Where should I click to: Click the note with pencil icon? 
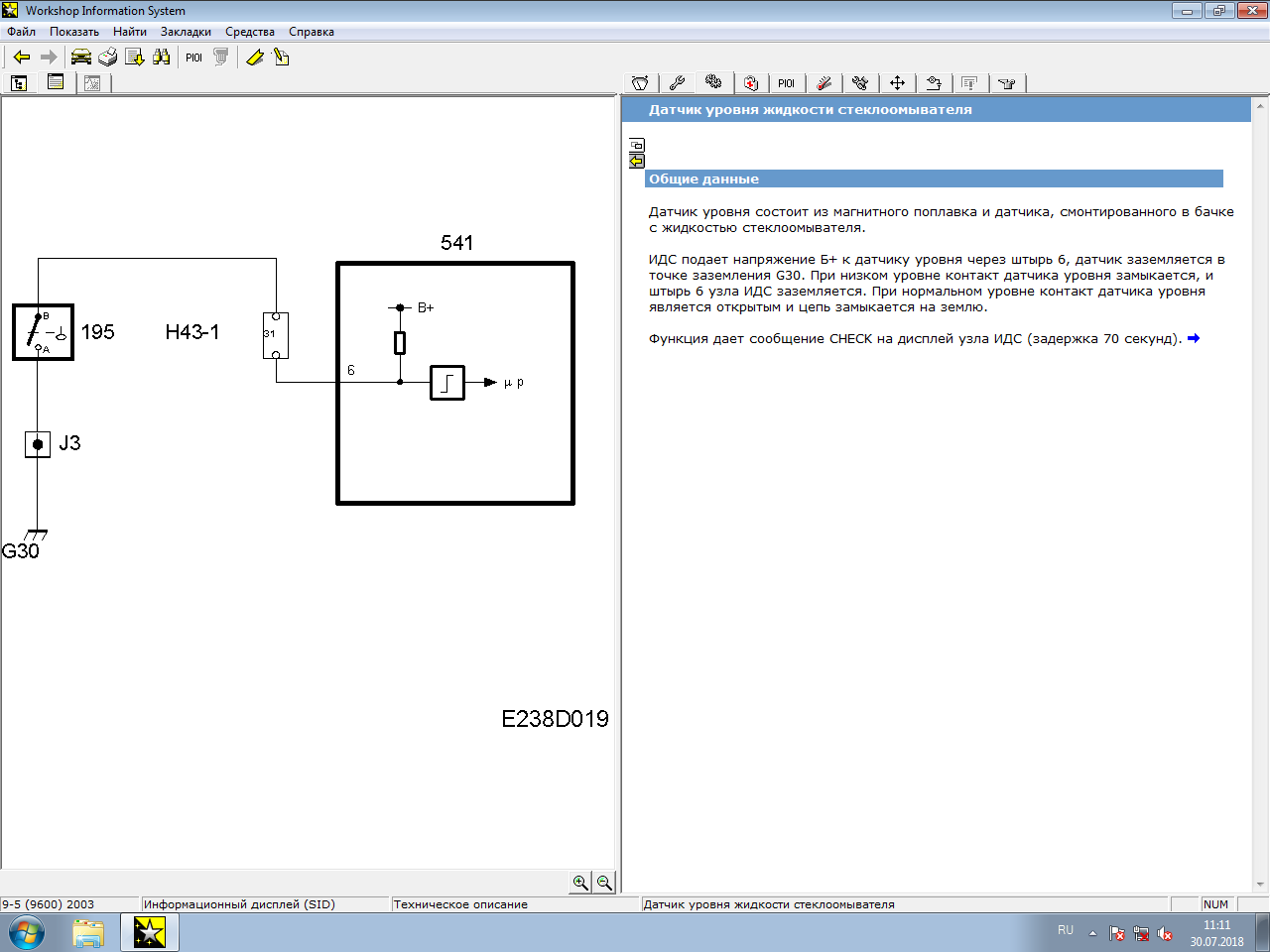pos(282,58)
